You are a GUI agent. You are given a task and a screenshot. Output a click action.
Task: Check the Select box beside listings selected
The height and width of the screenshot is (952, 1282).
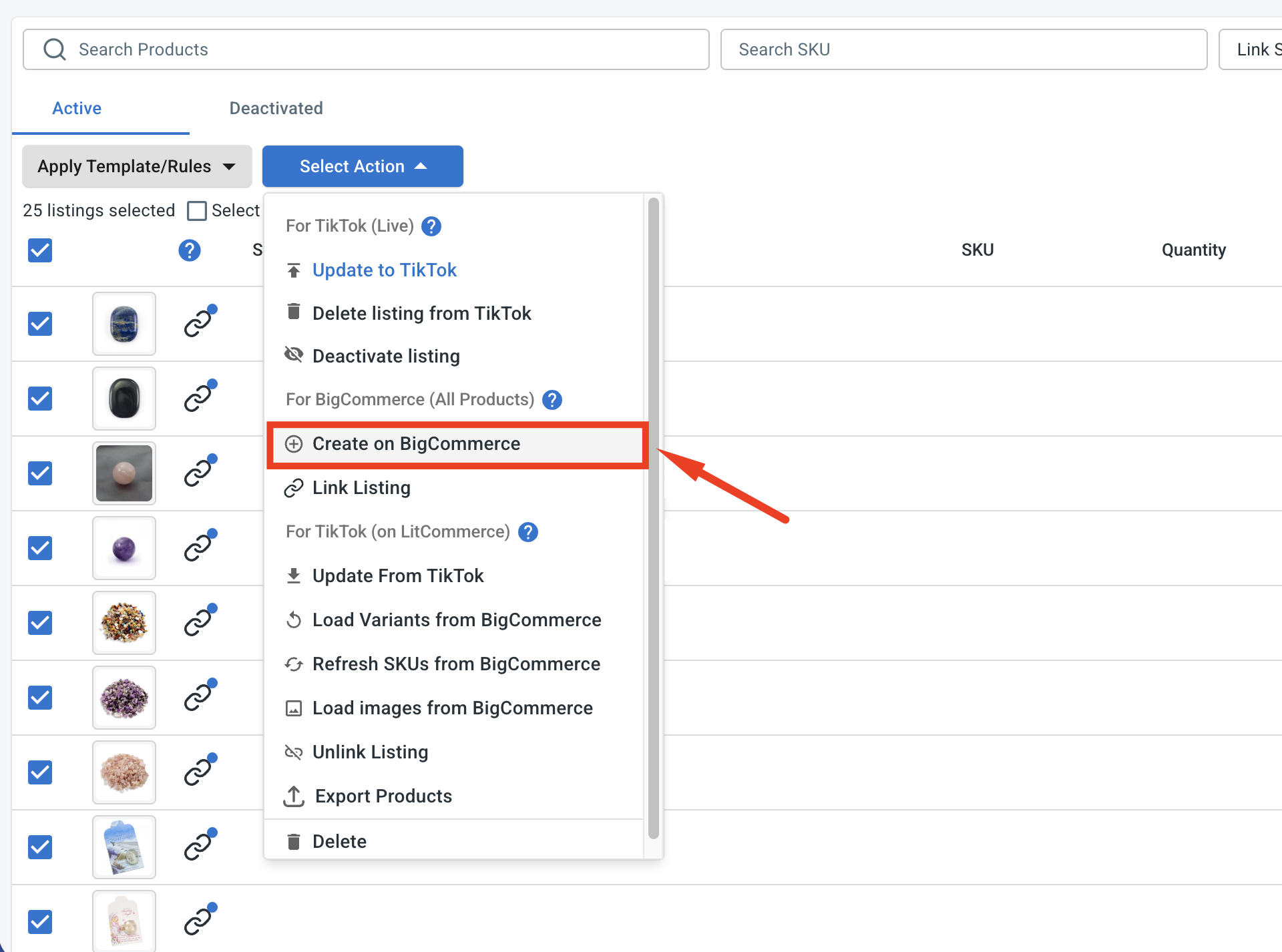click(x=197, y=211)
